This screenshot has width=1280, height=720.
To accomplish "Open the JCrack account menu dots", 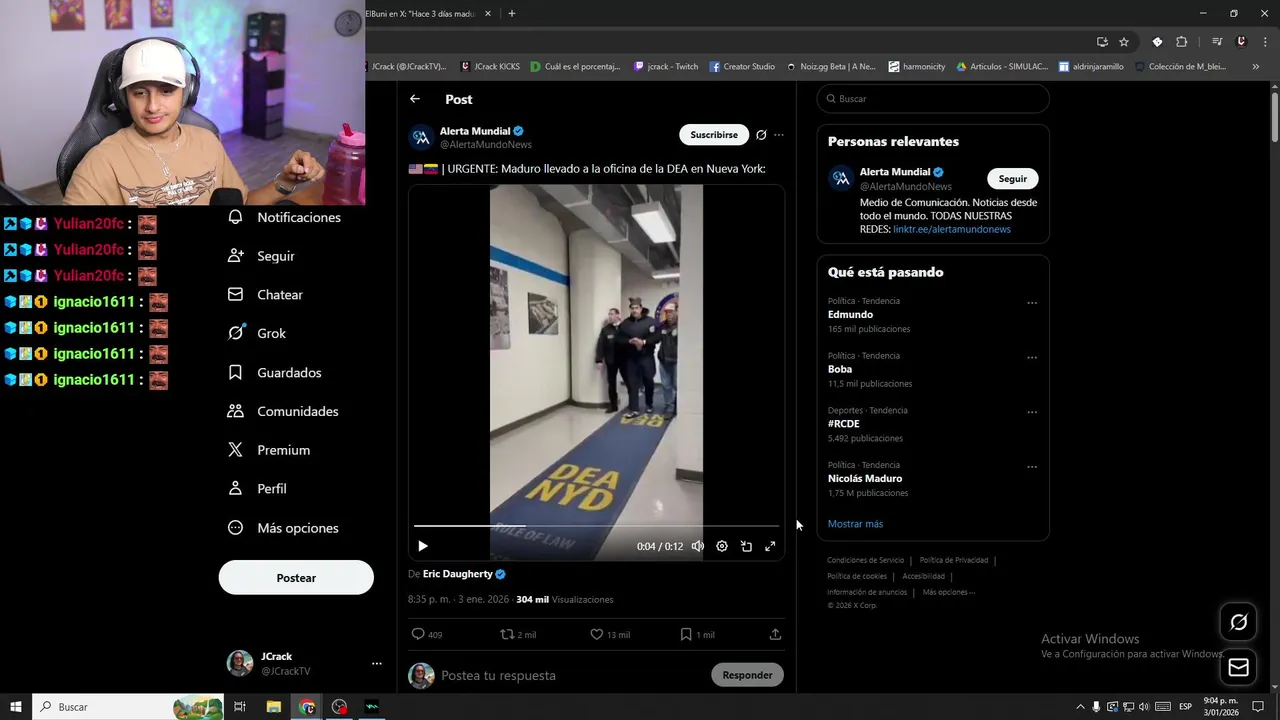I will 377,663.
